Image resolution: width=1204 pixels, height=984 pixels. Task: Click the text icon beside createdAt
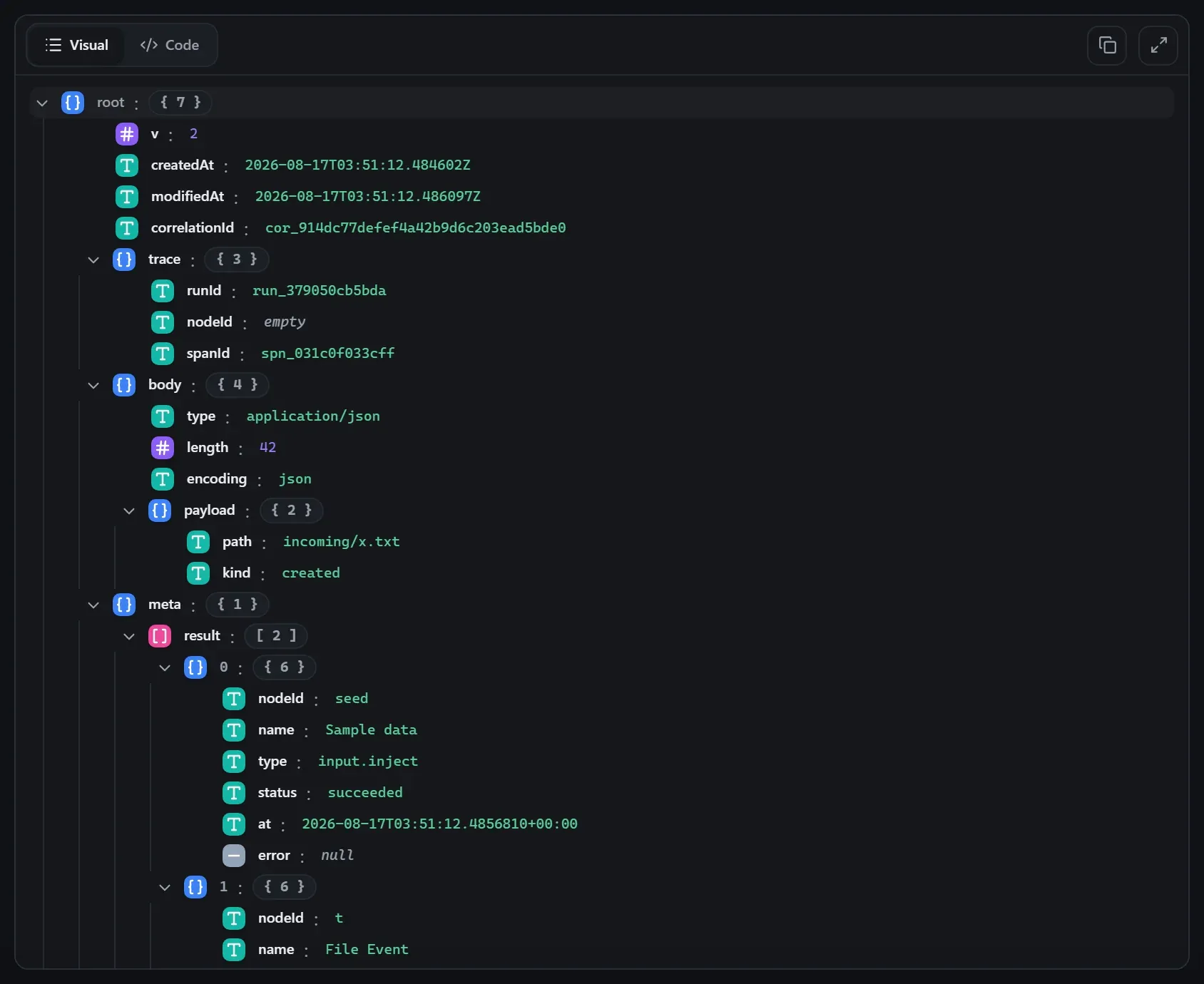(x=127, y=165)
